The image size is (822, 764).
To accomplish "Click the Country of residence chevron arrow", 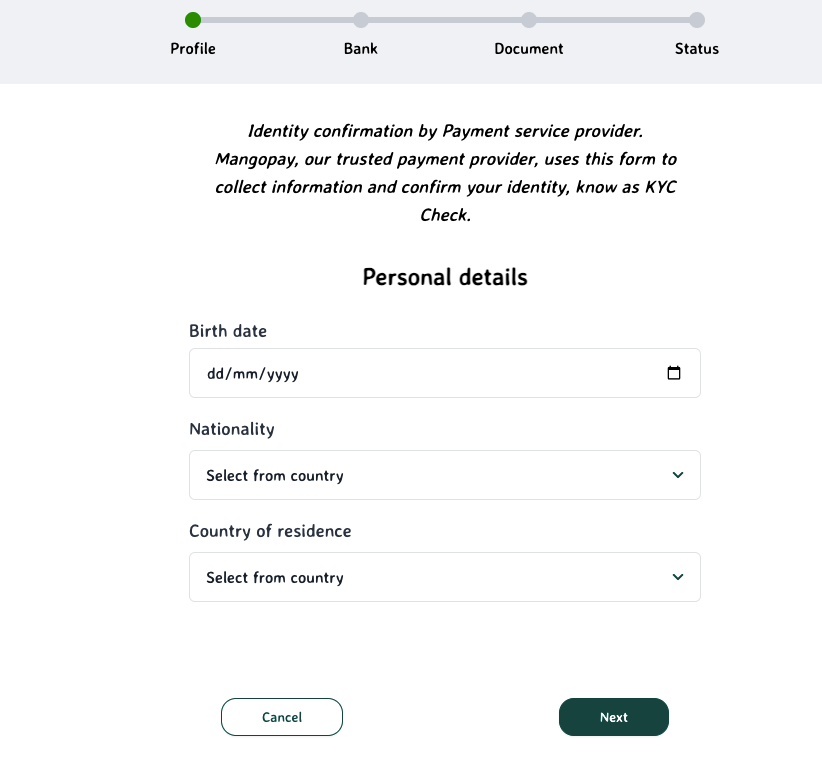I will (x=678, y=577).
